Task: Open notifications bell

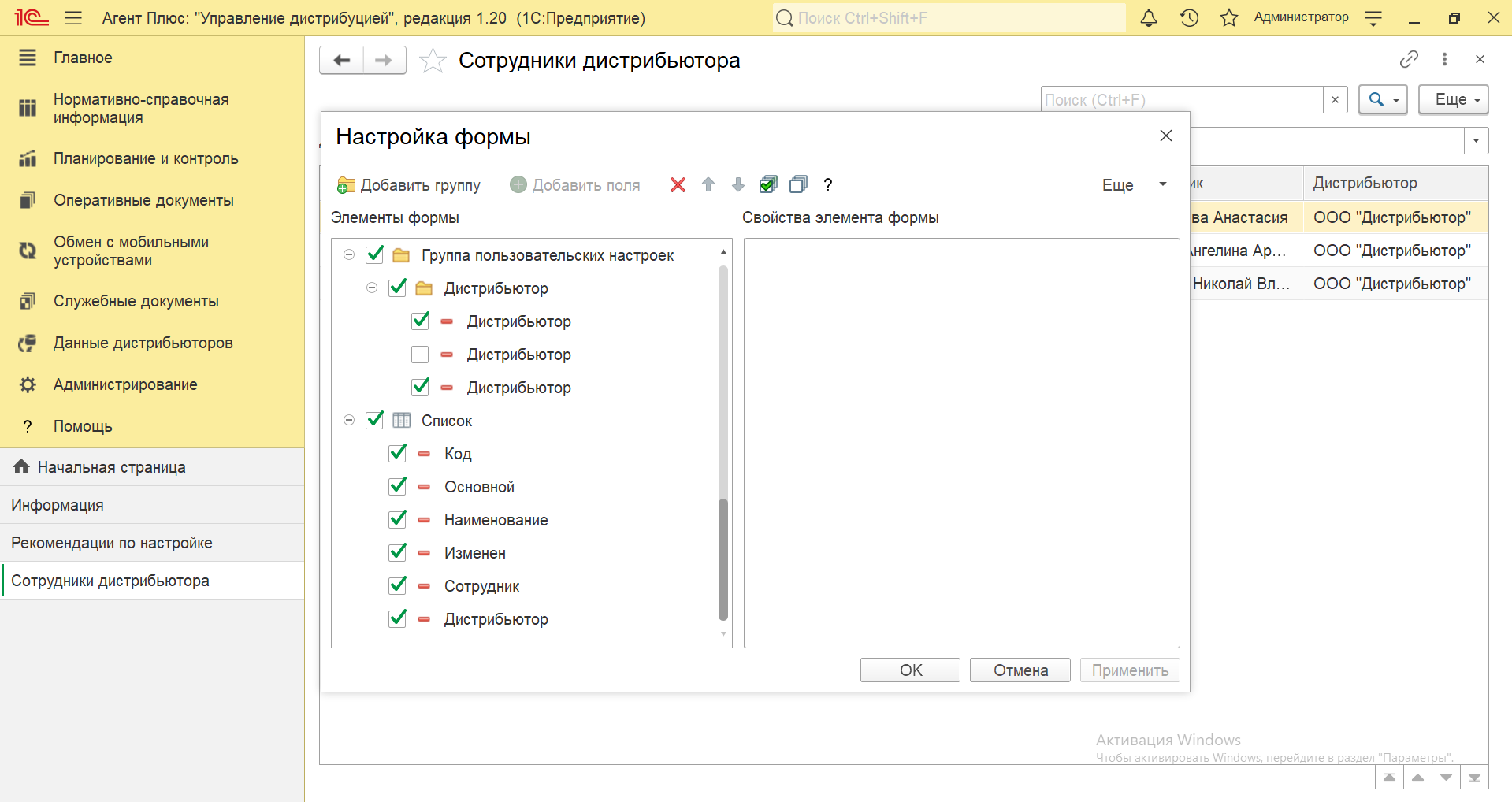Action: coord(1149,17)
